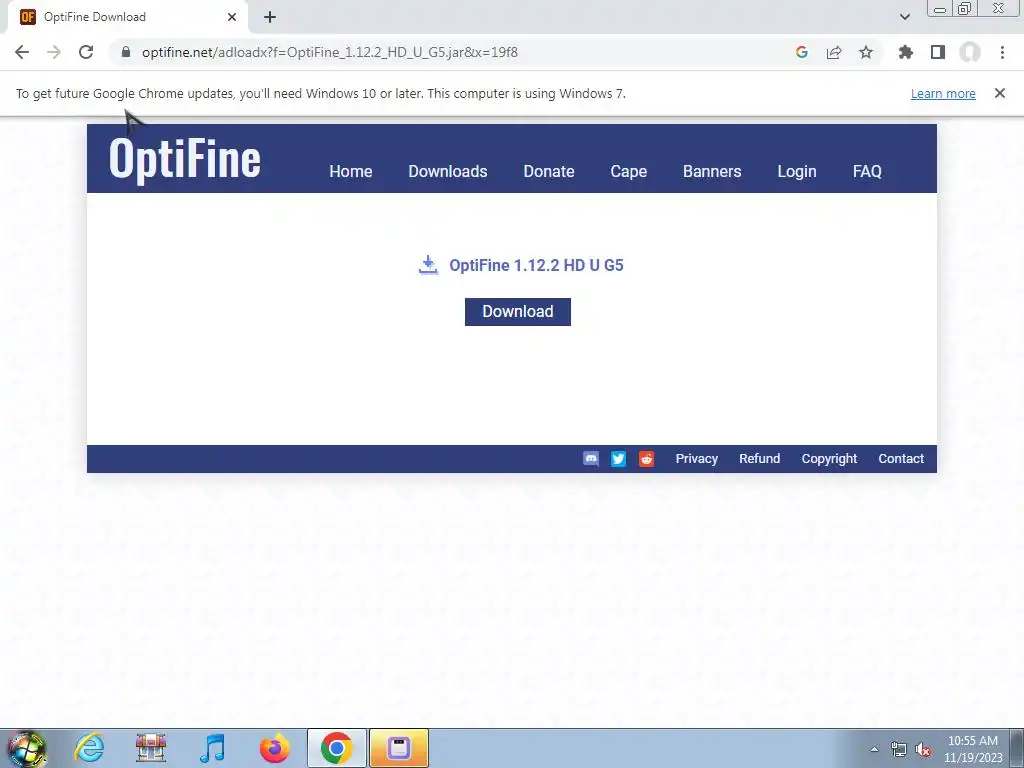
Task: Open the Twitter icon in footer
Action: coord(618,459)
